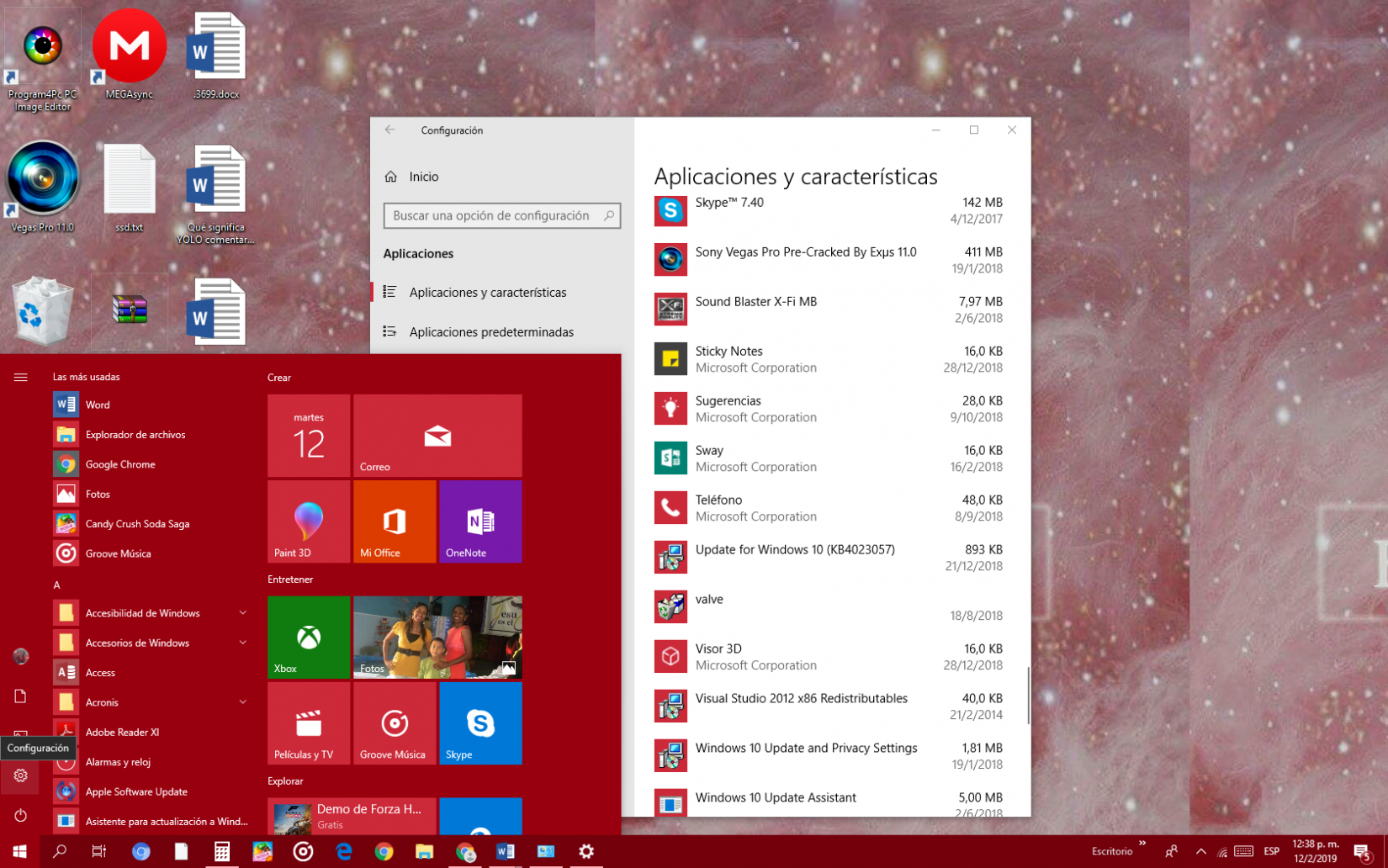Open the Groove Música tile
The width and height of the screenshot is (1388, 868).
pos(395,723)
